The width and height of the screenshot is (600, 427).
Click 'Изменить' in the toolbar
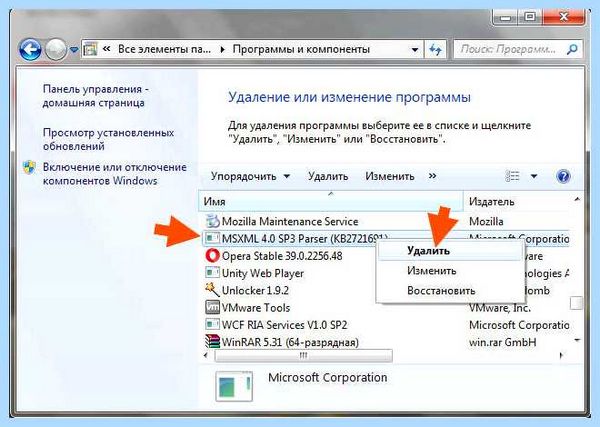point(390,176)
